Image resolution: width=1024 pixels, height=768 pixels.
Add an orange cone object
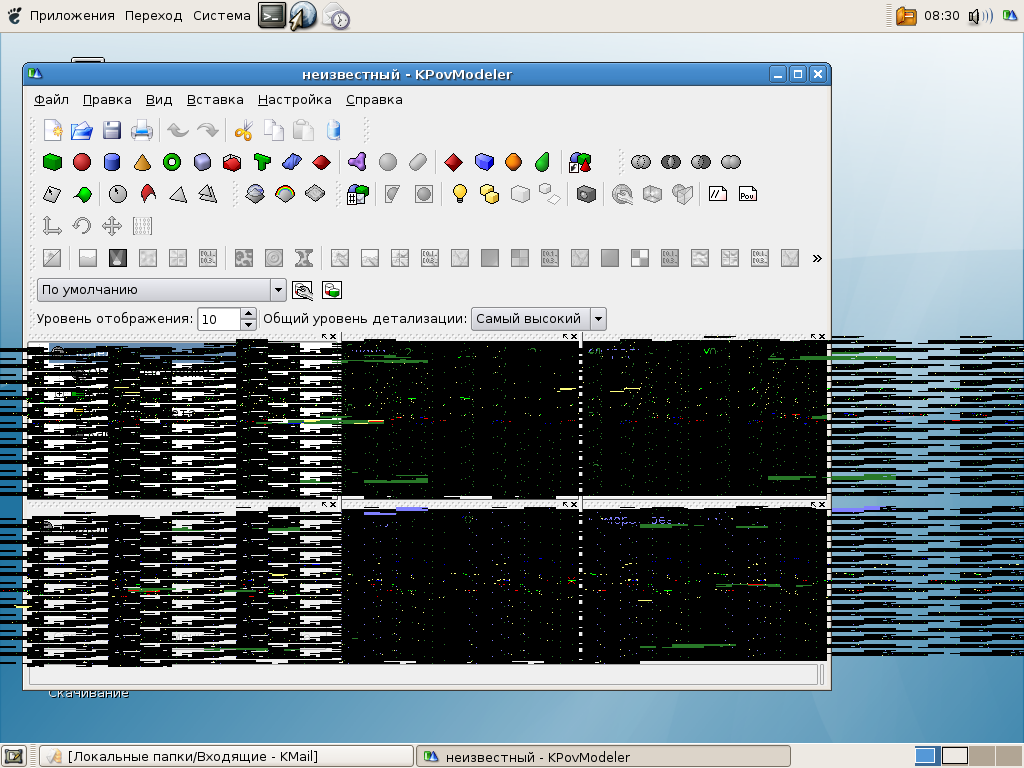(142, 162)
